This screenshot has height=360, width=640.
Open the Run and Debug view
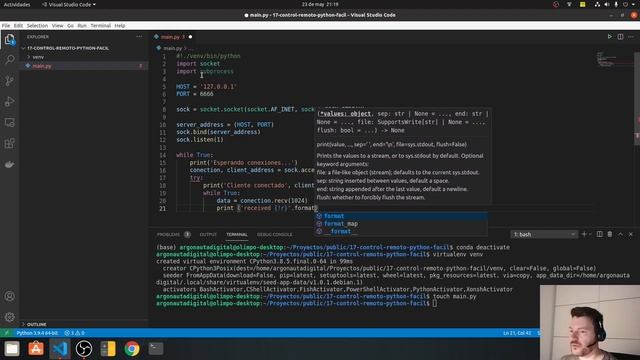coord(10,101)
